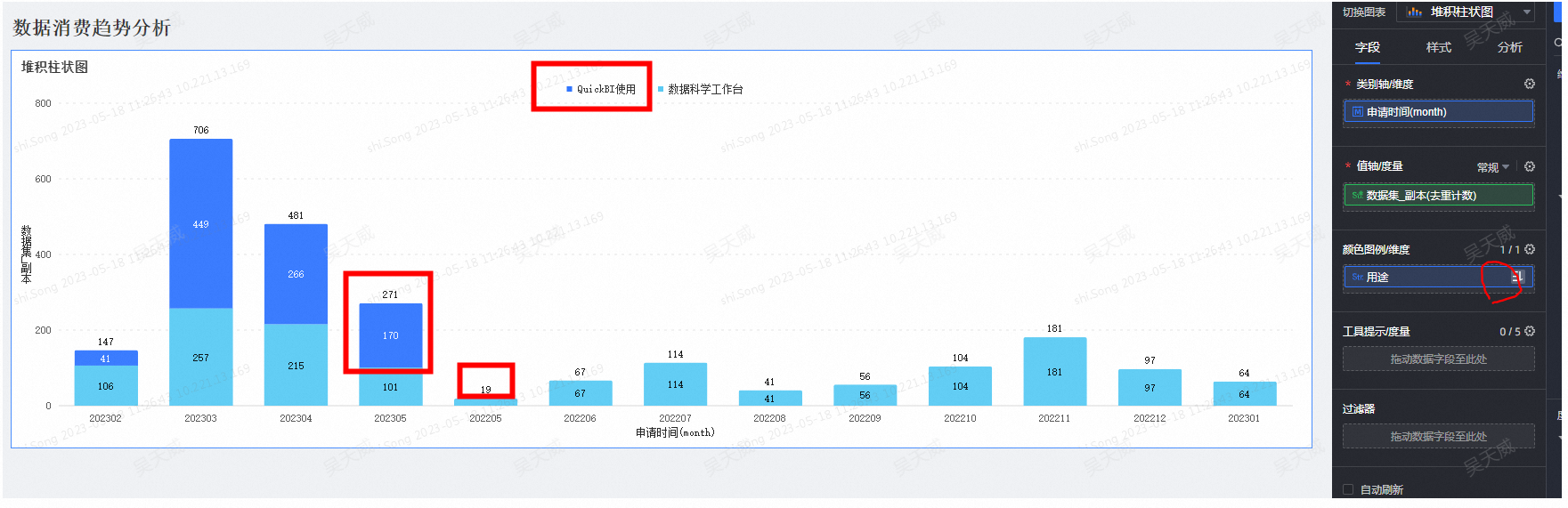The width and height of the screenshot is (1568, 508).
Task: Expand the 常规 dropdown in 值轴/度量
Action: (x=1493, y=167)
